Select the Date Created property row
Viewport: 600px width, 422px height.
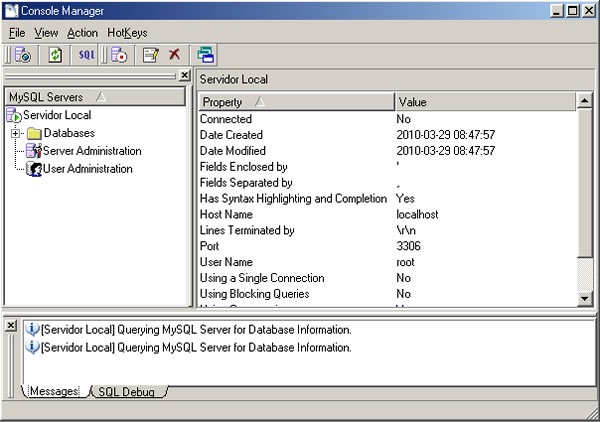coord(387,135)
